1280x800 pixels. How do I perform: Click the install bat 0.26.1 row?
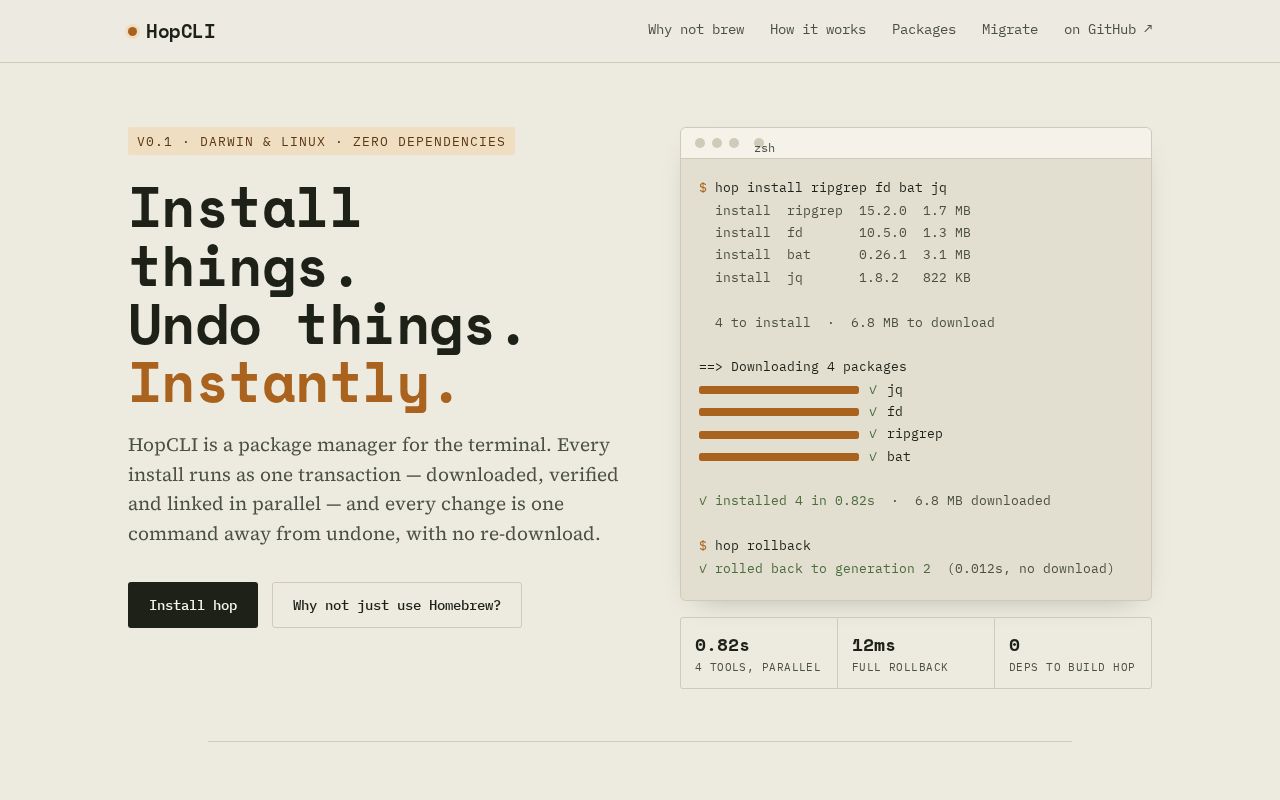tap(843, 255)
